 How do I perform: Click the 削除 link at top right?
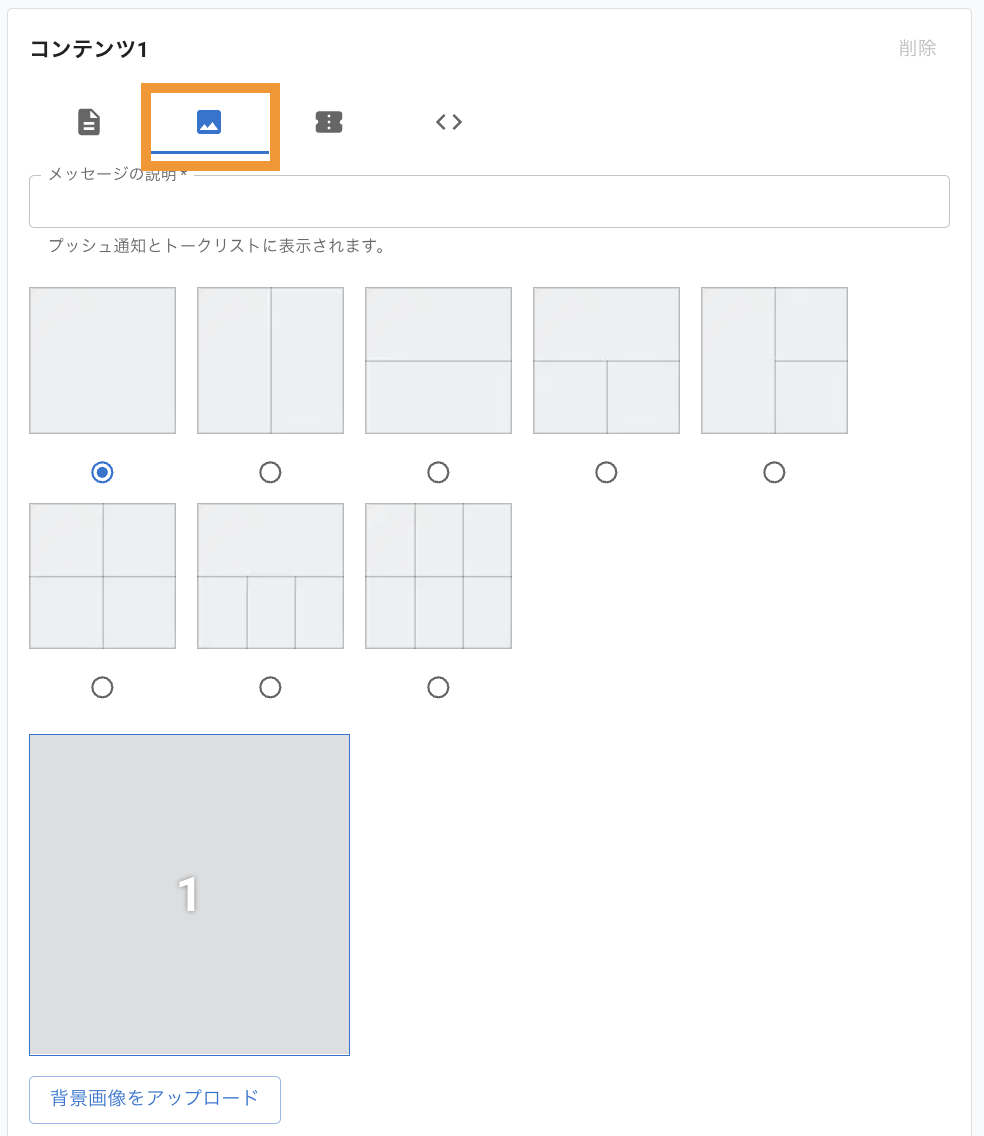(919, 47)
